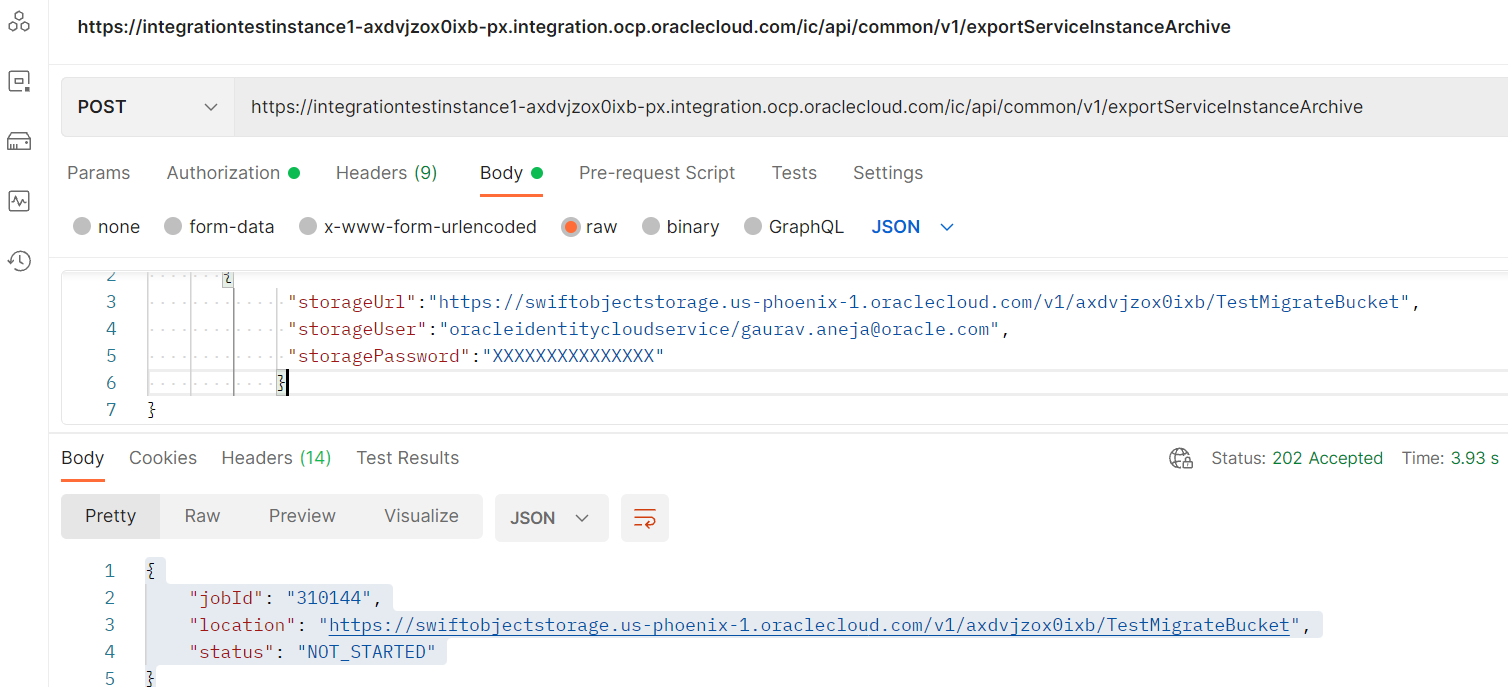Open the JSON language dropdown in Body editor
The height and width of the screenshot is (687, 1508).
click(x=911, y=226)
